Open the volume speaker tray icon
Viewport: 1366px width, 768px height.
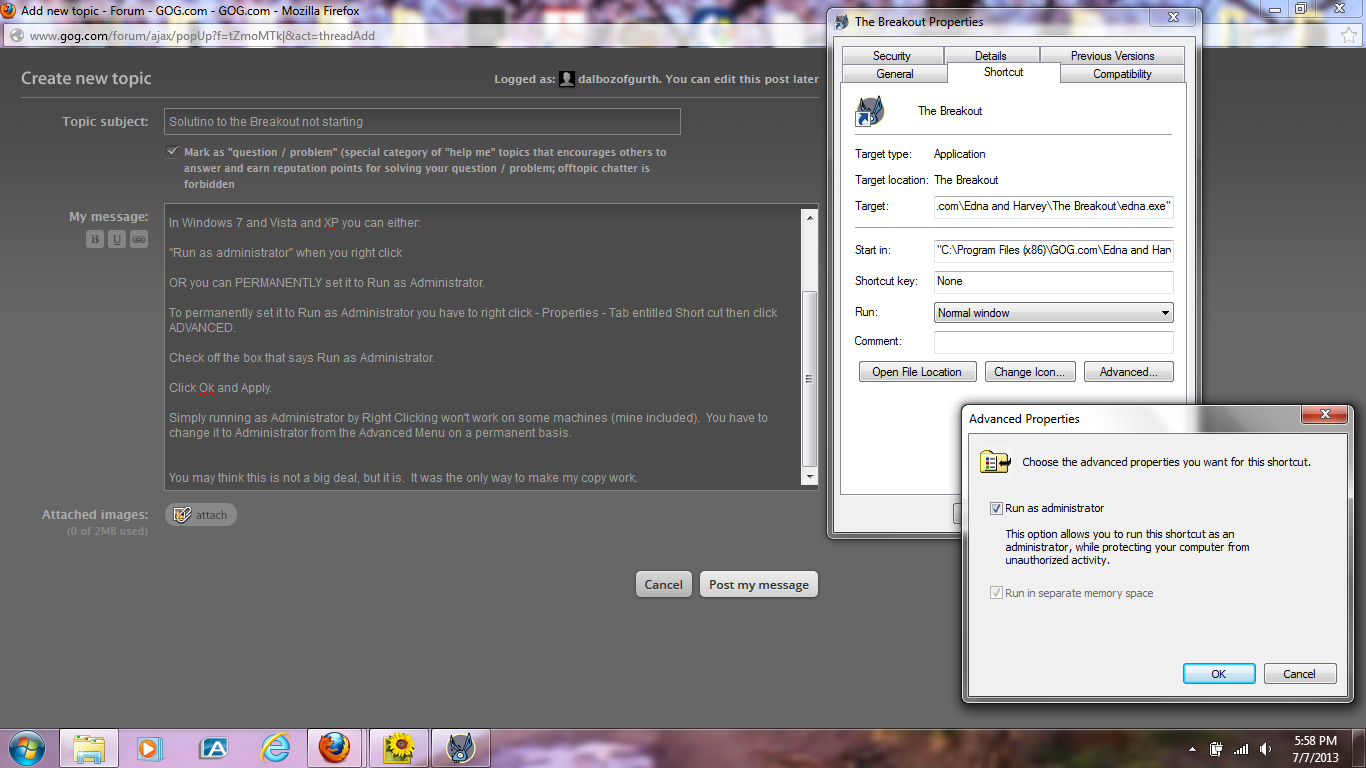1266,749
